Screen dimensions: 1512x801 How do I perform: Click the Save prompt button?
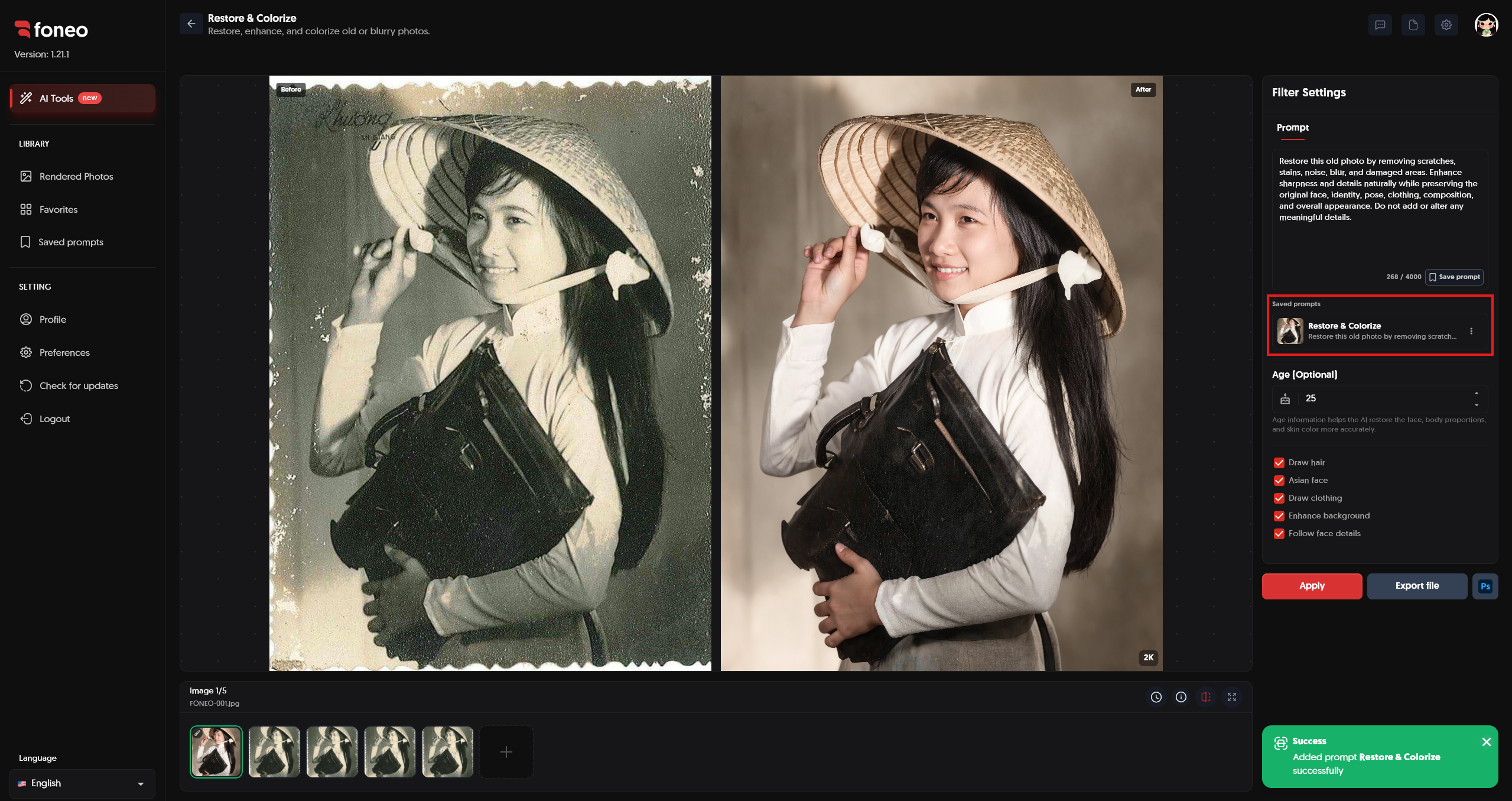click(x=1454, y=277)
